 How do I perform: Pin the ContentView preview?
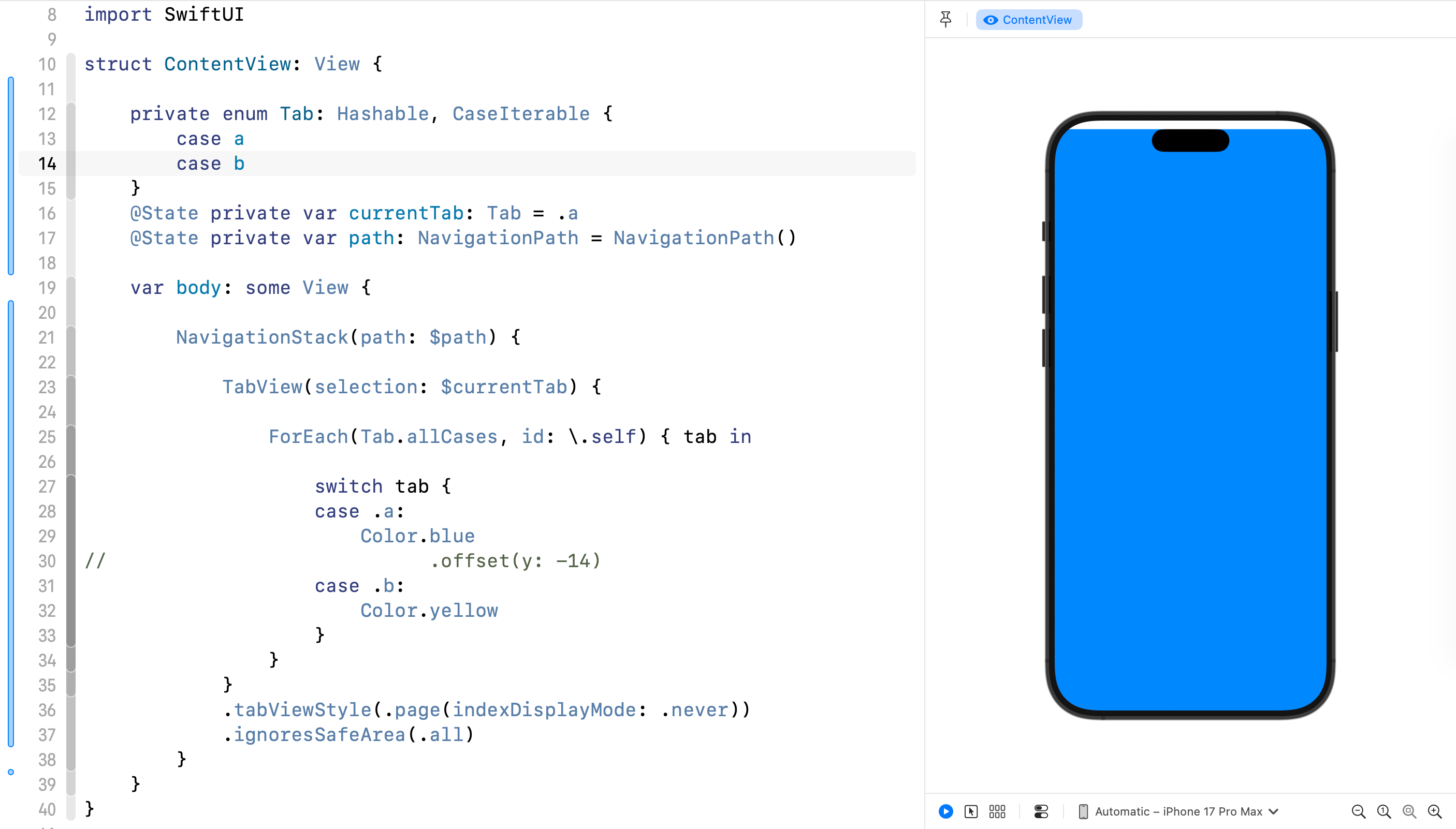click(x=945, y=19)
